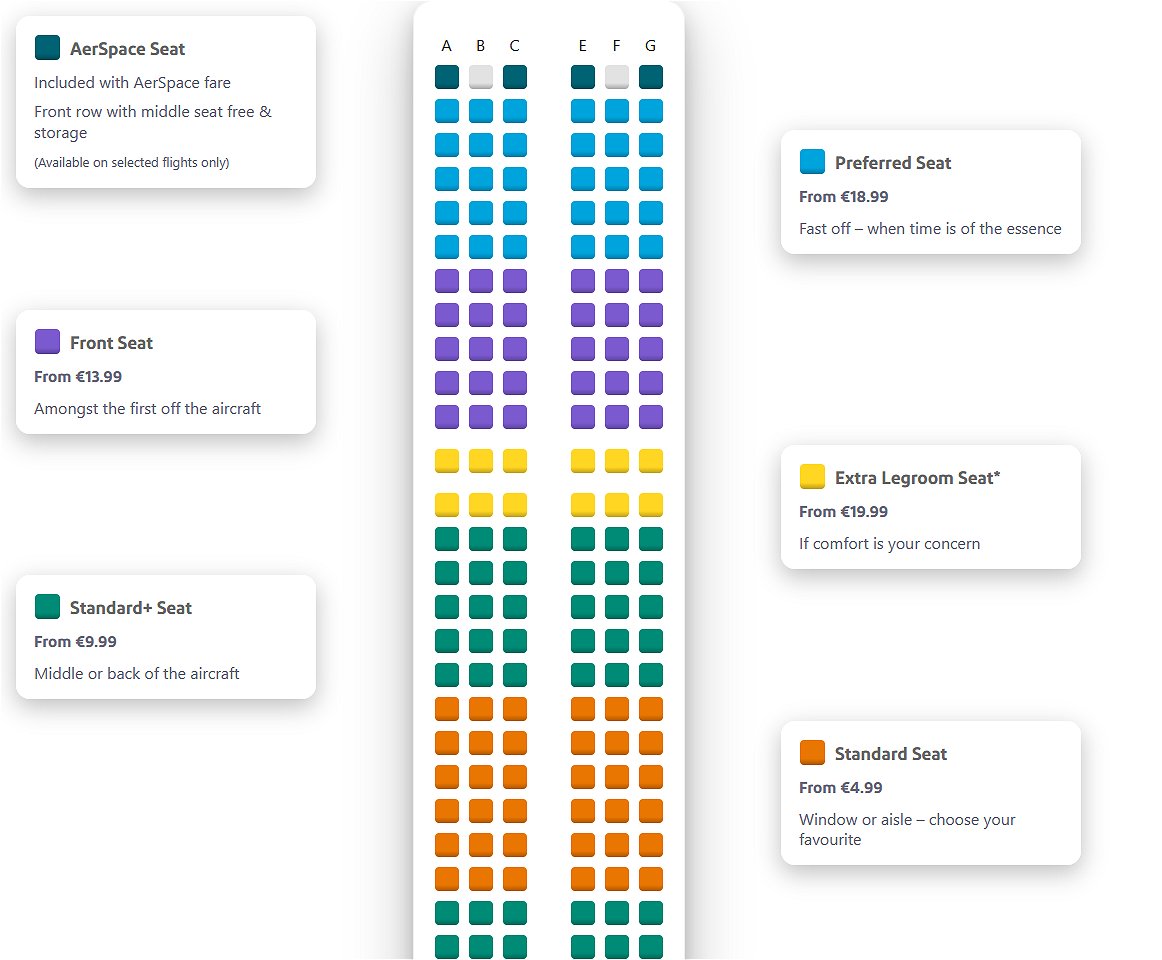Pick the first blue Preferred seat in column A

[447, 111]
